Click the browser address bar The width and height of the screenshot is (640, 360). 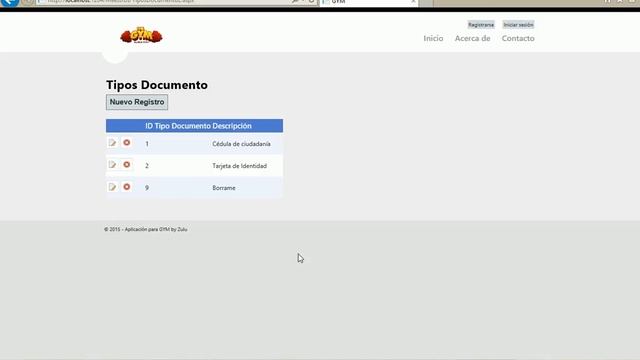[163, 2]
